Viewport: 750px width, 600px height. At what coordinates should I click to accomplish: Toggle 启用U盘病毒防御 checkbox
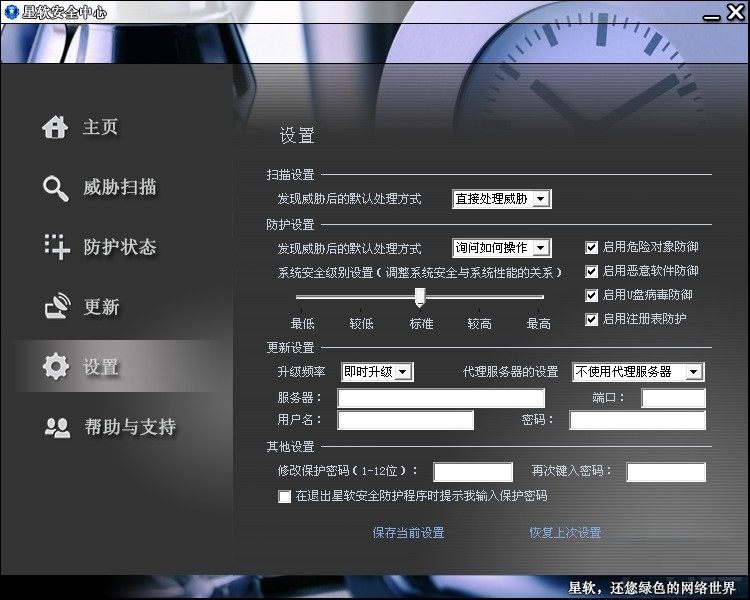click(592, 295)
